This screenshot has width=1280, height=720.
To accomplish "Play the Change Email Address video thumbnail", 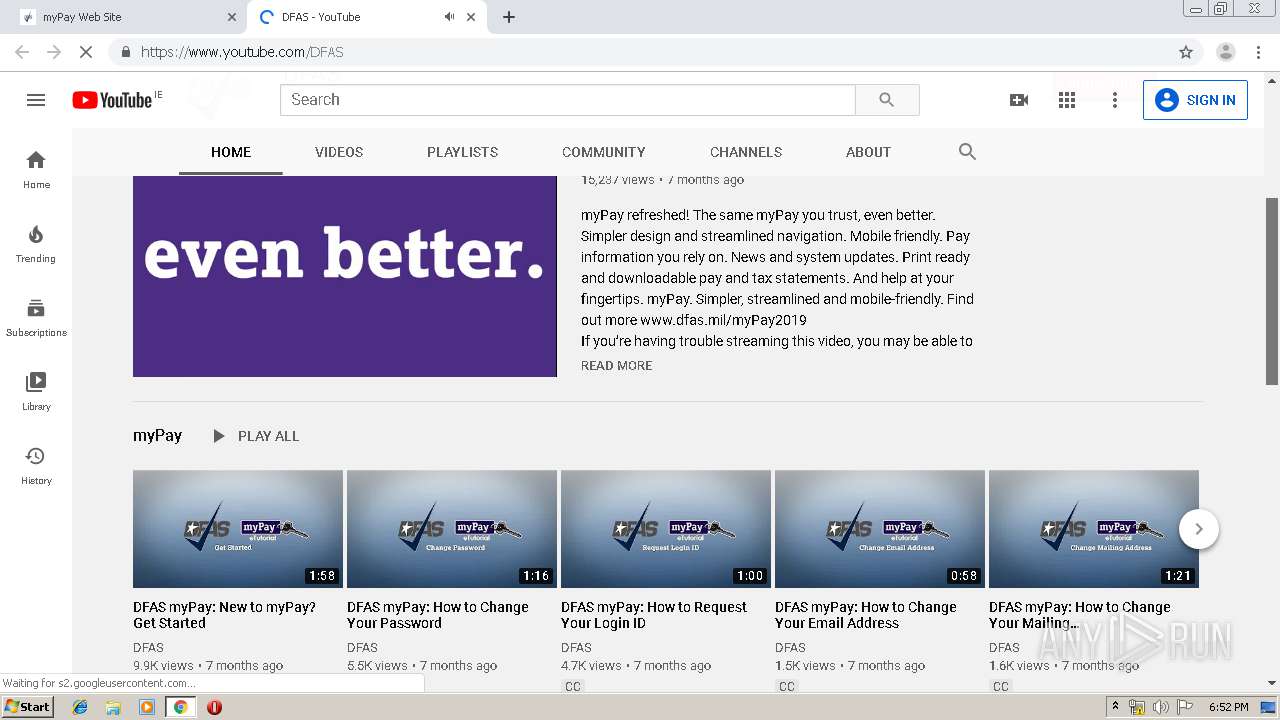I will coord(880,529).
